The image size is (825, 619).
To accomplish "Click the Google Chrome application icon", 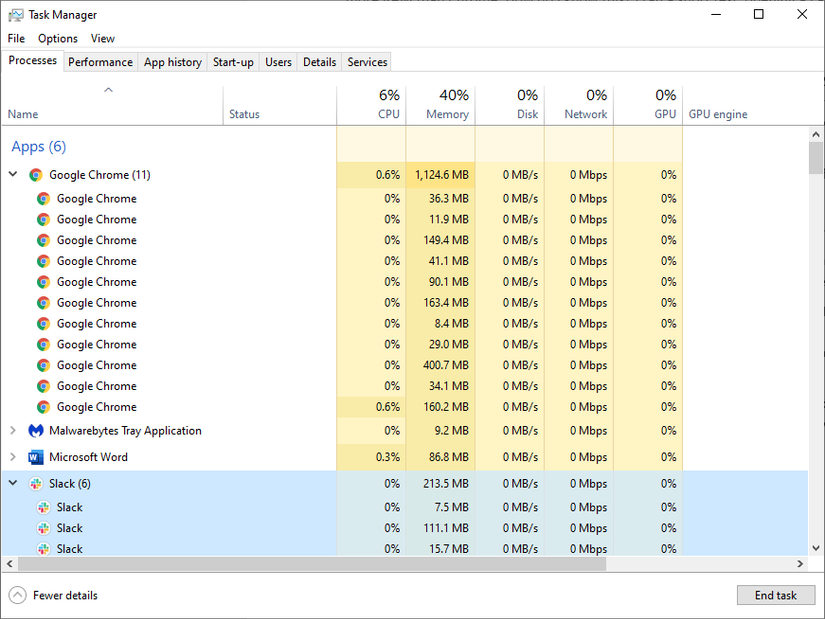I will [35, 174].
